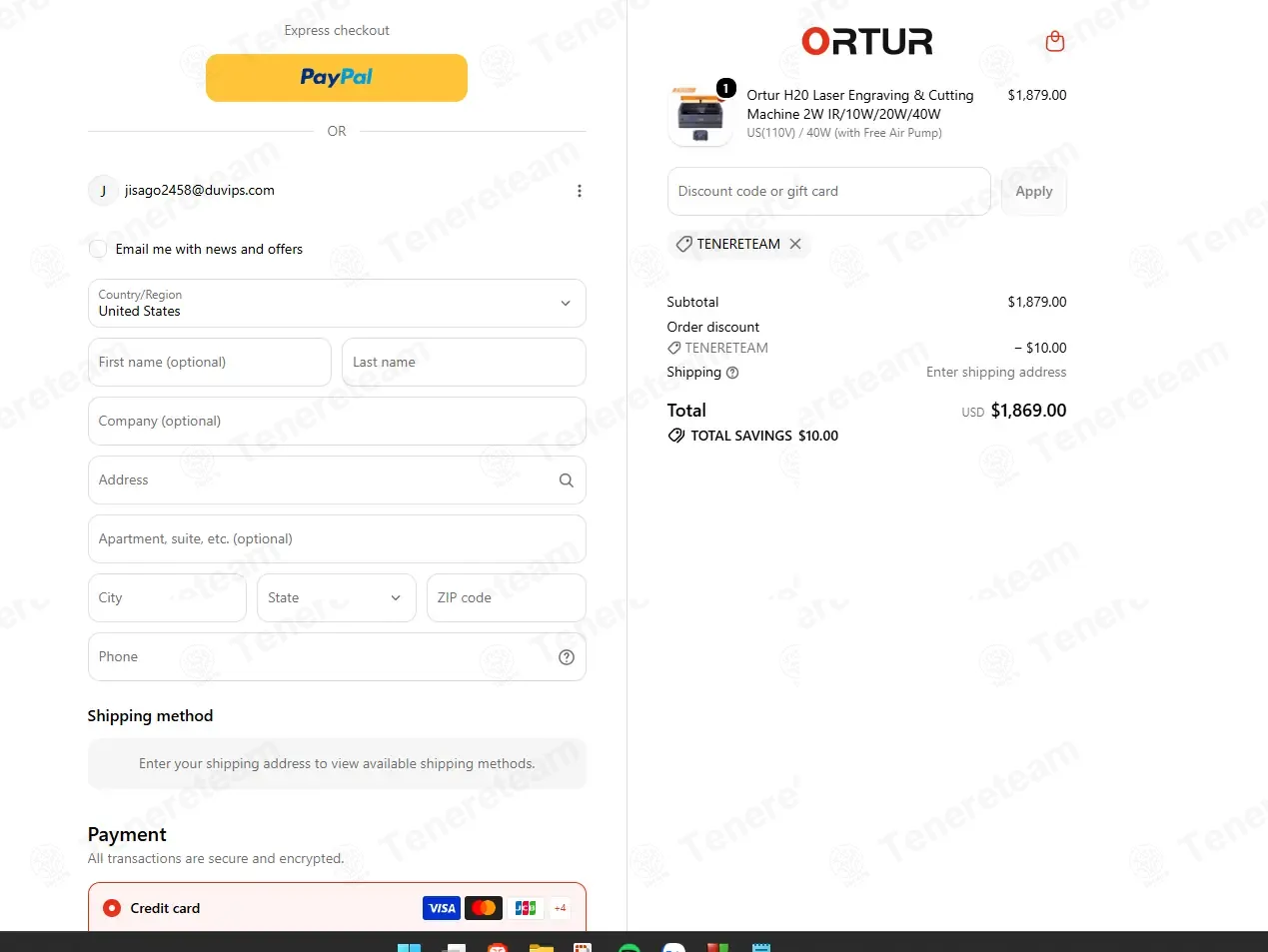Viewport: 1268px width, 952px height.
Task: Click into the Company (optional) field
Action: pyautogui.click(x=337, y=421)
